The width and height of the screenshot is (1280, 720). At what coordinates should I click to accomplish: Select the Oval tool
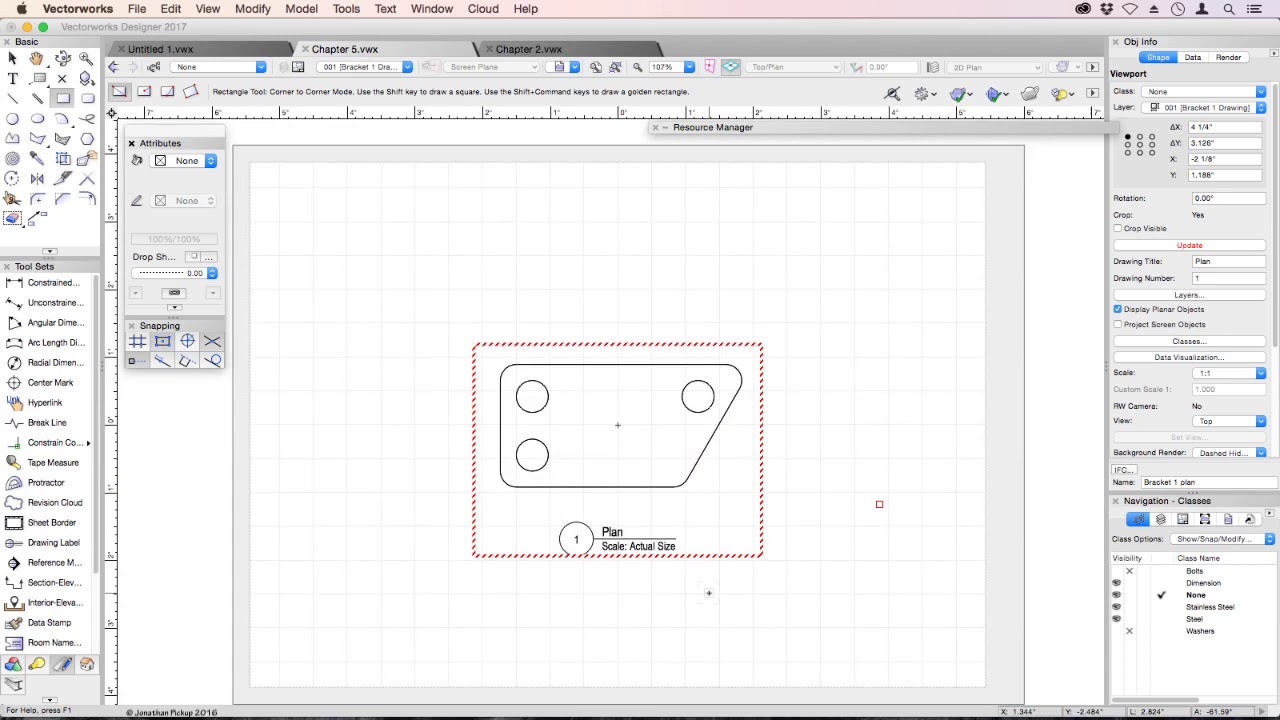[x=37, y=119]
